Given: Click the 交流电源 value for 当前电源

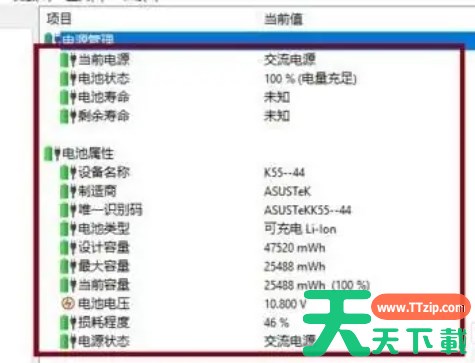Looking at the screenshot, I should [x=290, y=60].
